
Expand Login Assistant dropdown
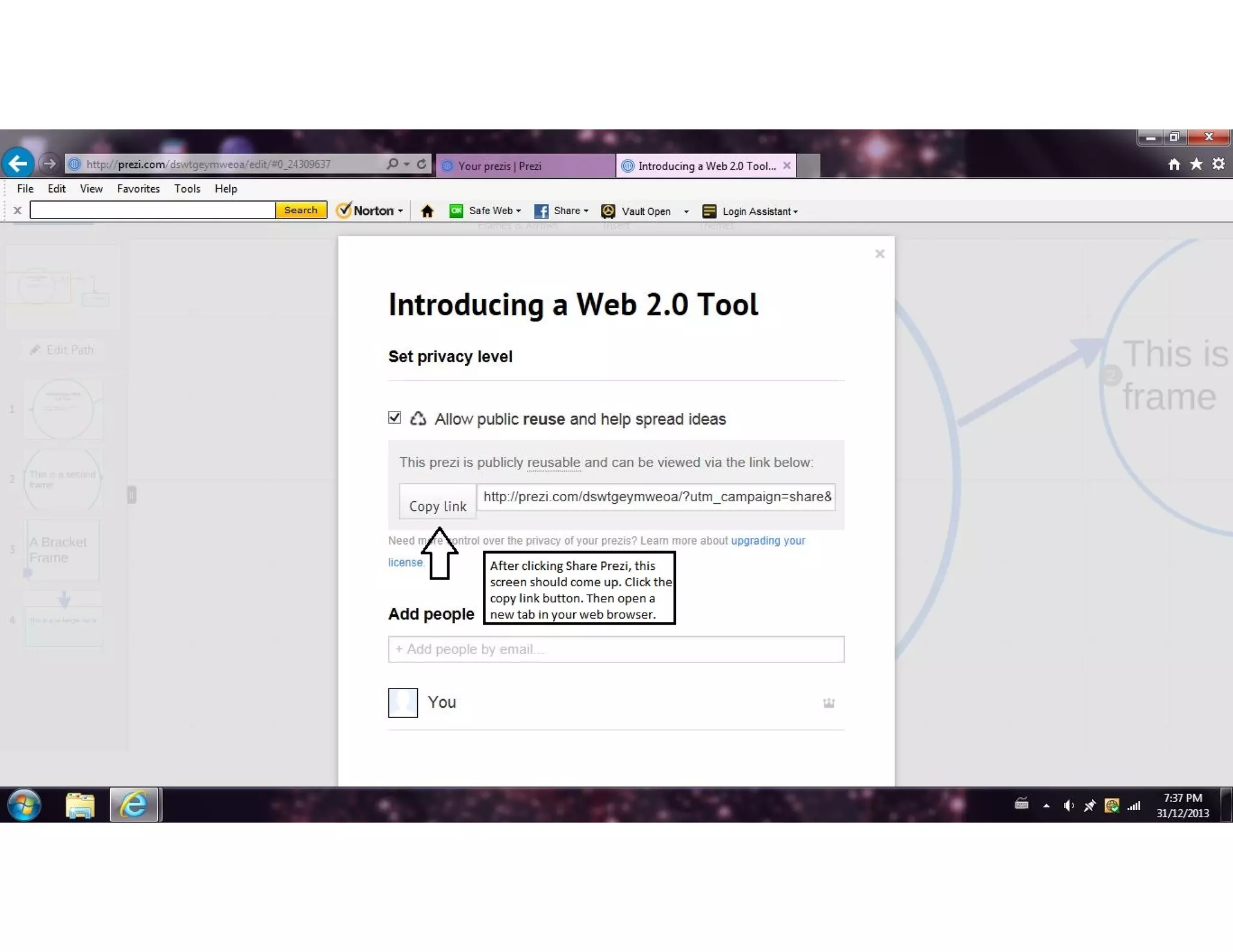coord(795,212)
